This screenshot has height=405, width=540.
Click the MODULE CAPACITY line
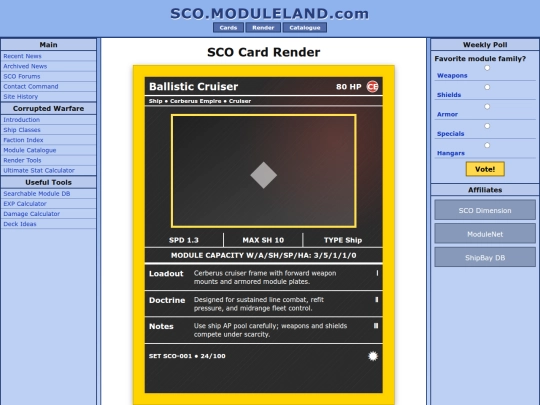pyautogui.click(x=263, y=256)
